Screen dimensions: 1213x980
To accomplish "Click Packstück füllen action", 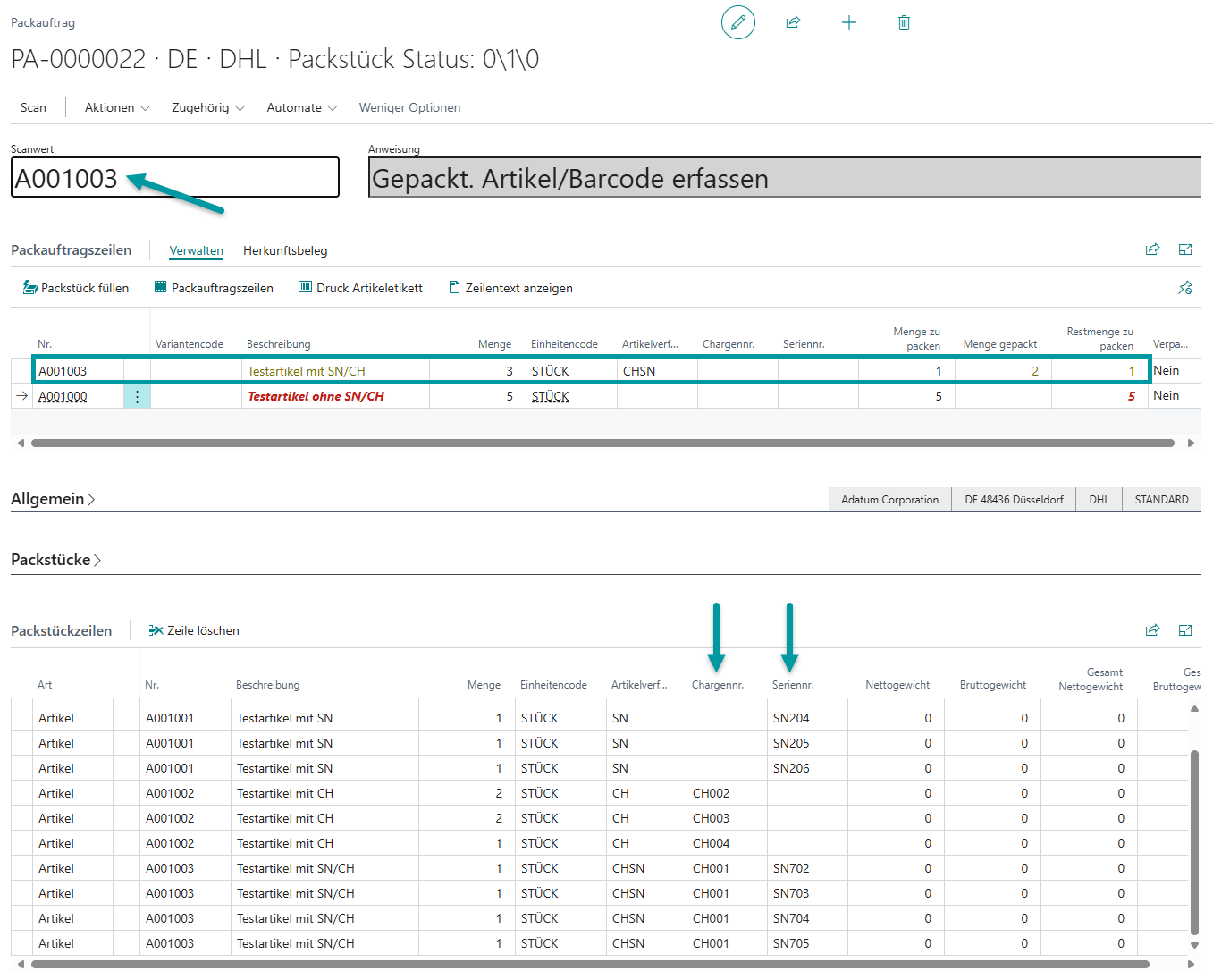I will (x=76, y=288).
